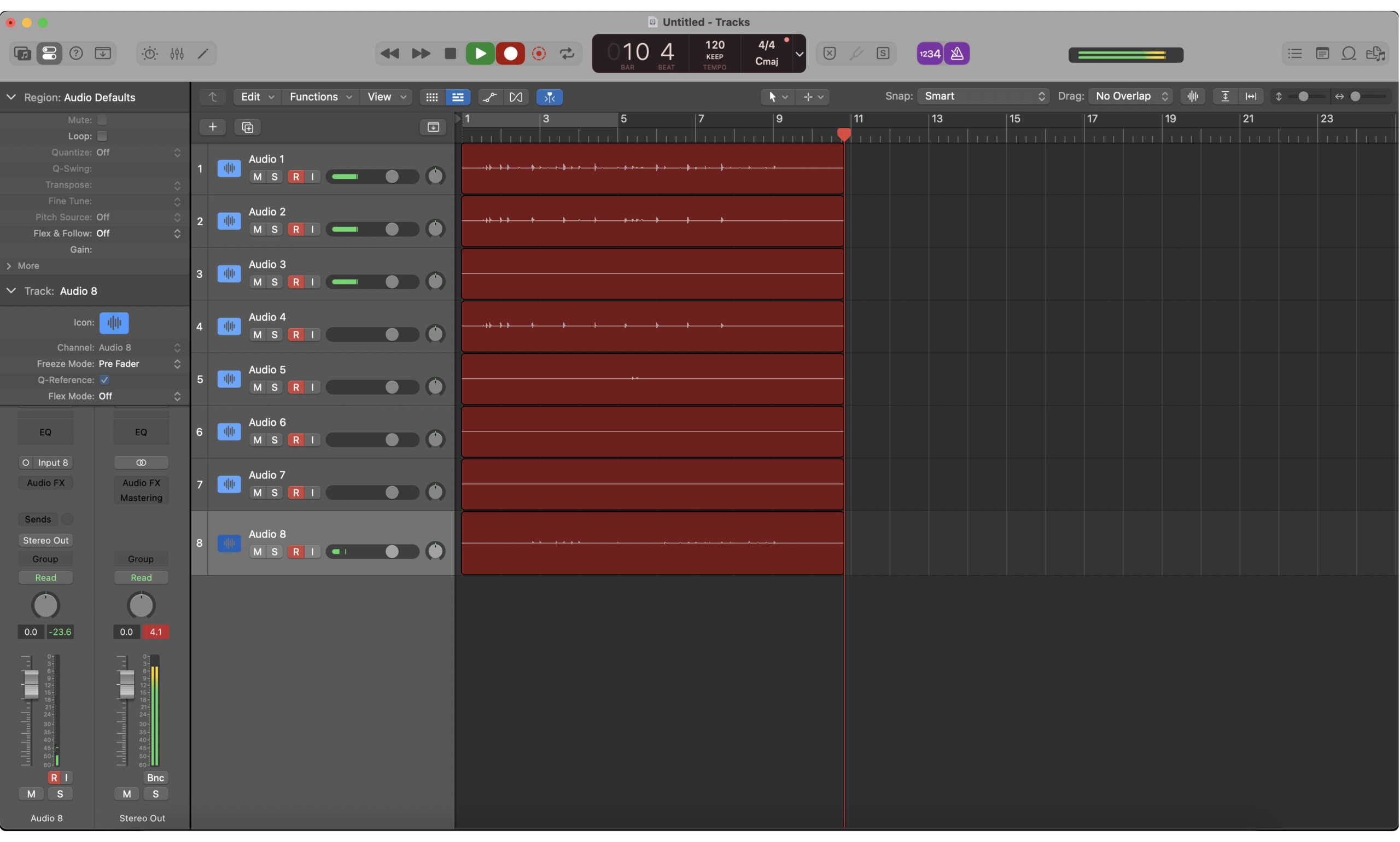
Task: Click the Stereo Out output button
Action: coord(45,540)
